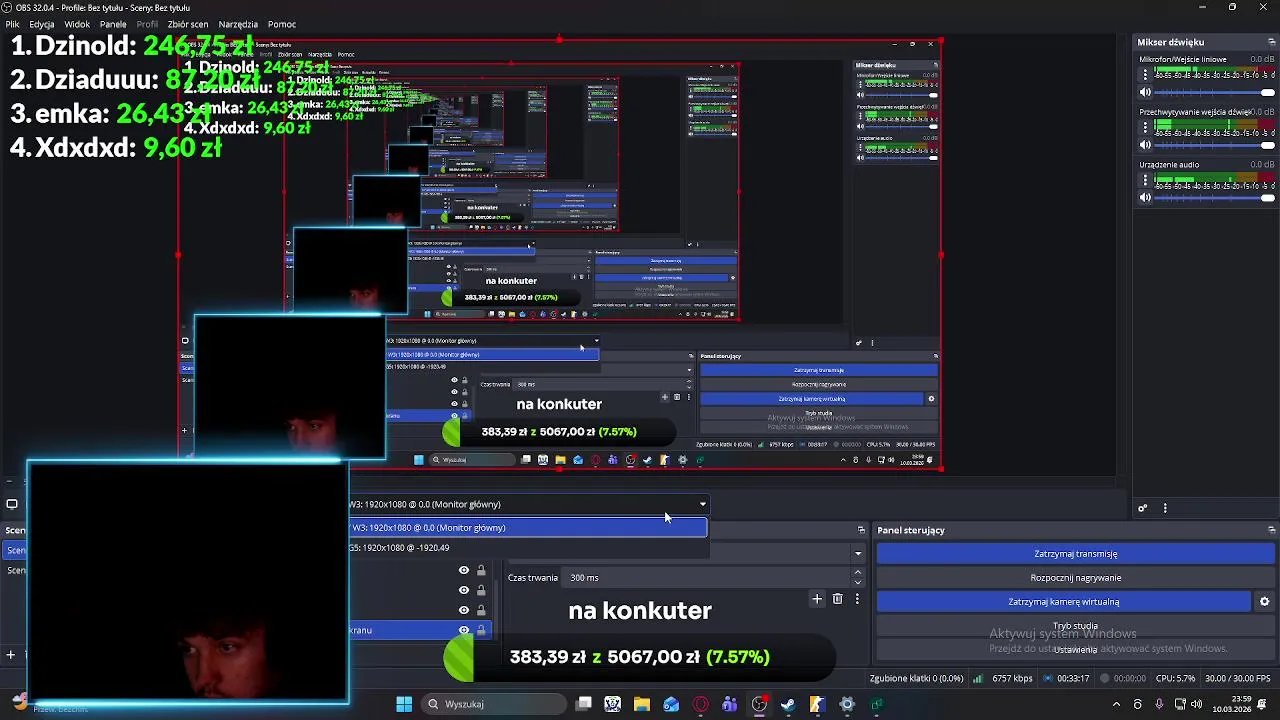
Task: Decrease Czas trwania with down arrow
Action: (x=857, y=583)
